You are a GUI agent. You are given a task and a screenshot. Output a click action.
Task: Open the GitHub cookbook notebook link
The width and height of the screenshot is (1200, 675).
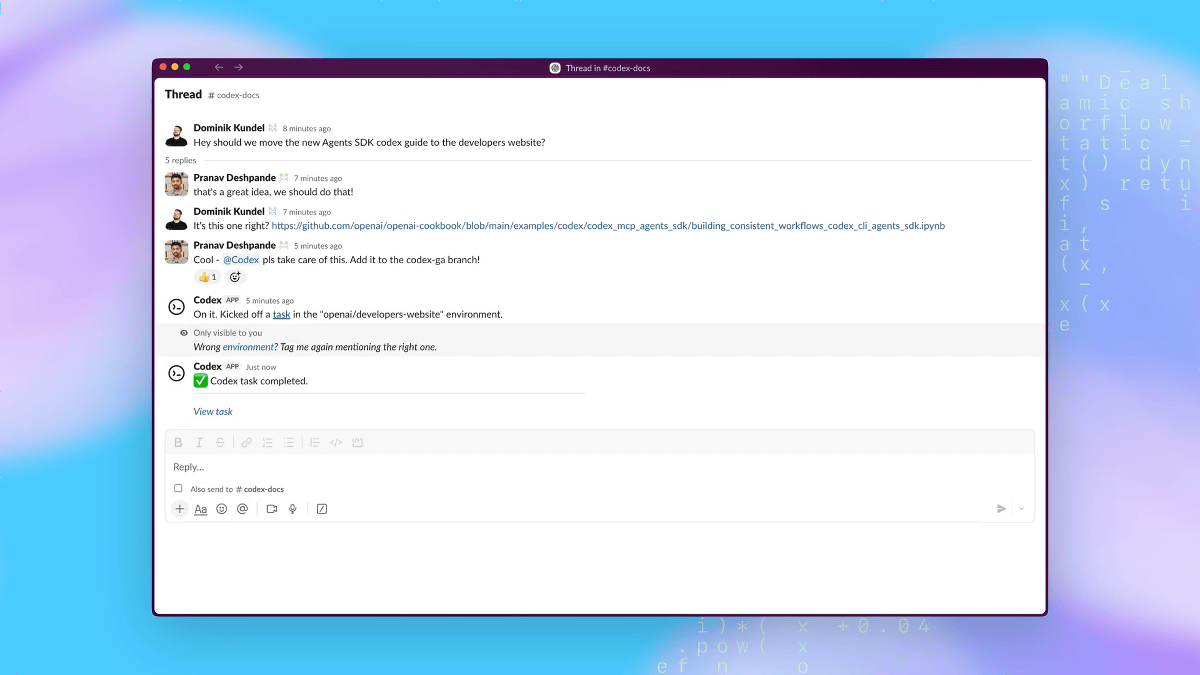point(608,226)
